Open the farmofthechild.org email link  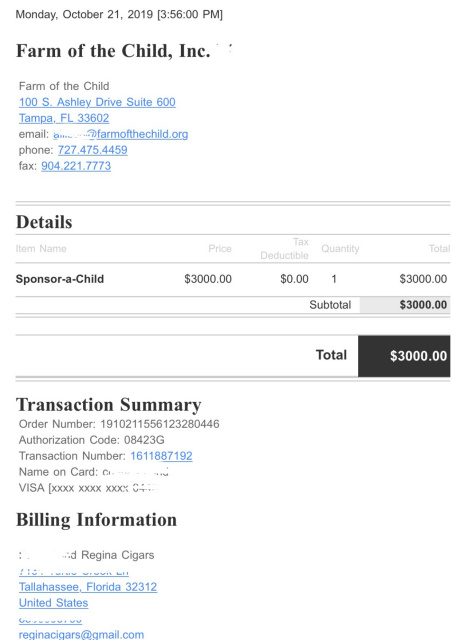coord(121,134)
